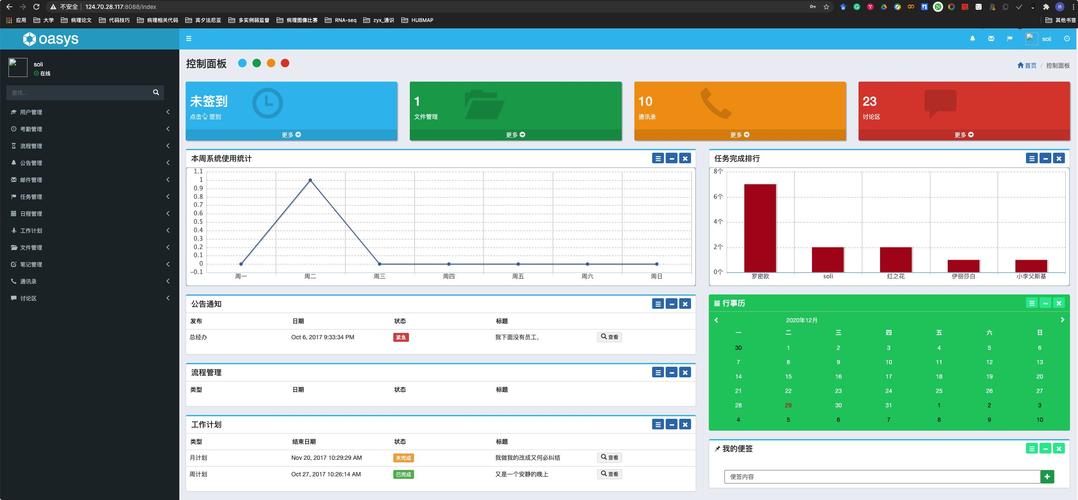This screenshot has width=1078, height=500.
Task: Open the list menu of 公告通知 panel
Action: pos(658,303)
